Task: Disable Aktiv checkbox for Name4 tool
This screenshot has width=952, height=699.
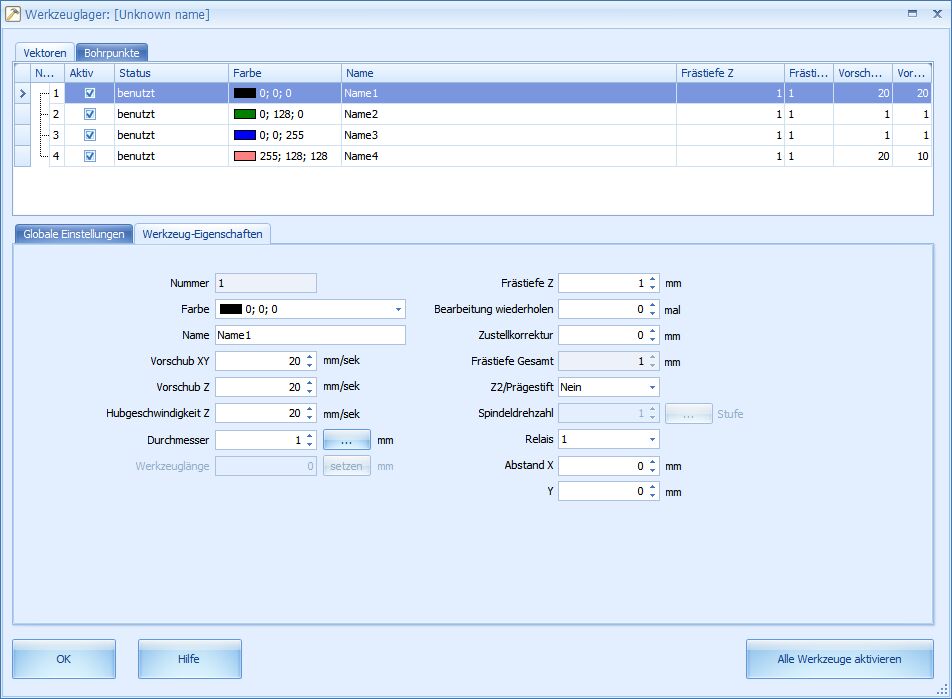Action: click(90, 156)
